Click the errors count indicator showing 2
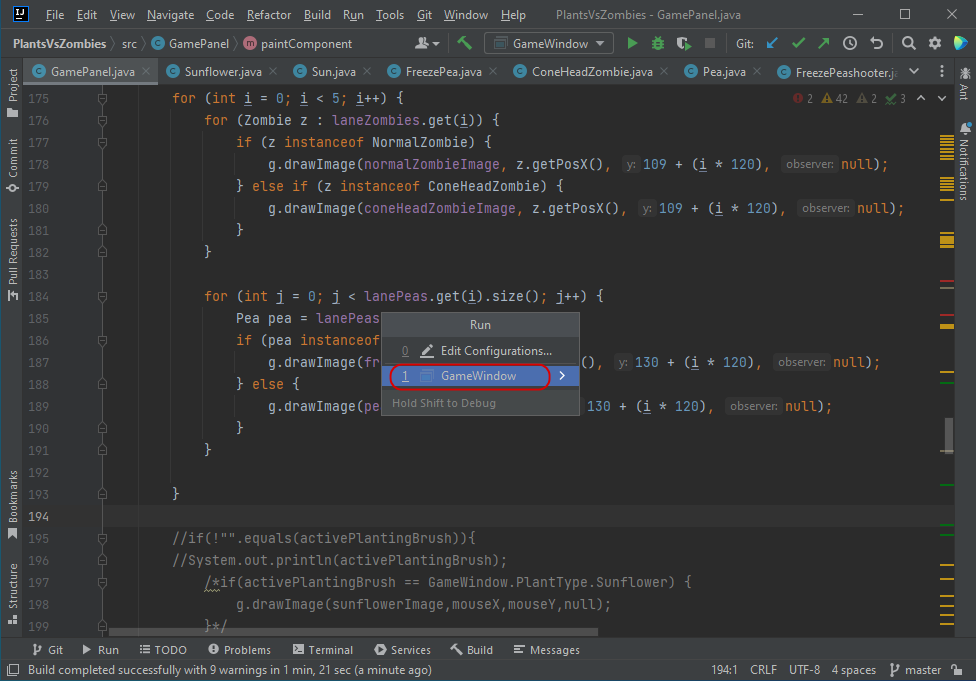 [x=803, y=98]
